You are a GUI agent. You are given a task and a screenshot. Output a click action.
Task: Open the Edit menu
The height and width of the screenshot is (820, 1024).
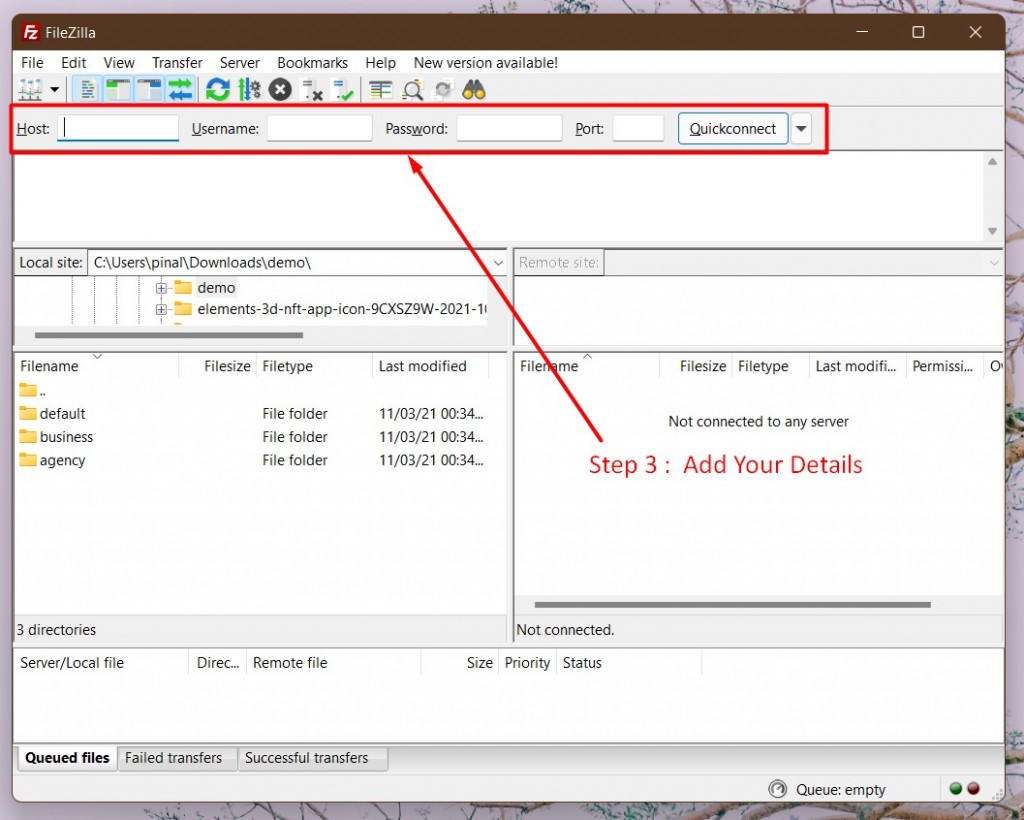[x=73, y=63]
